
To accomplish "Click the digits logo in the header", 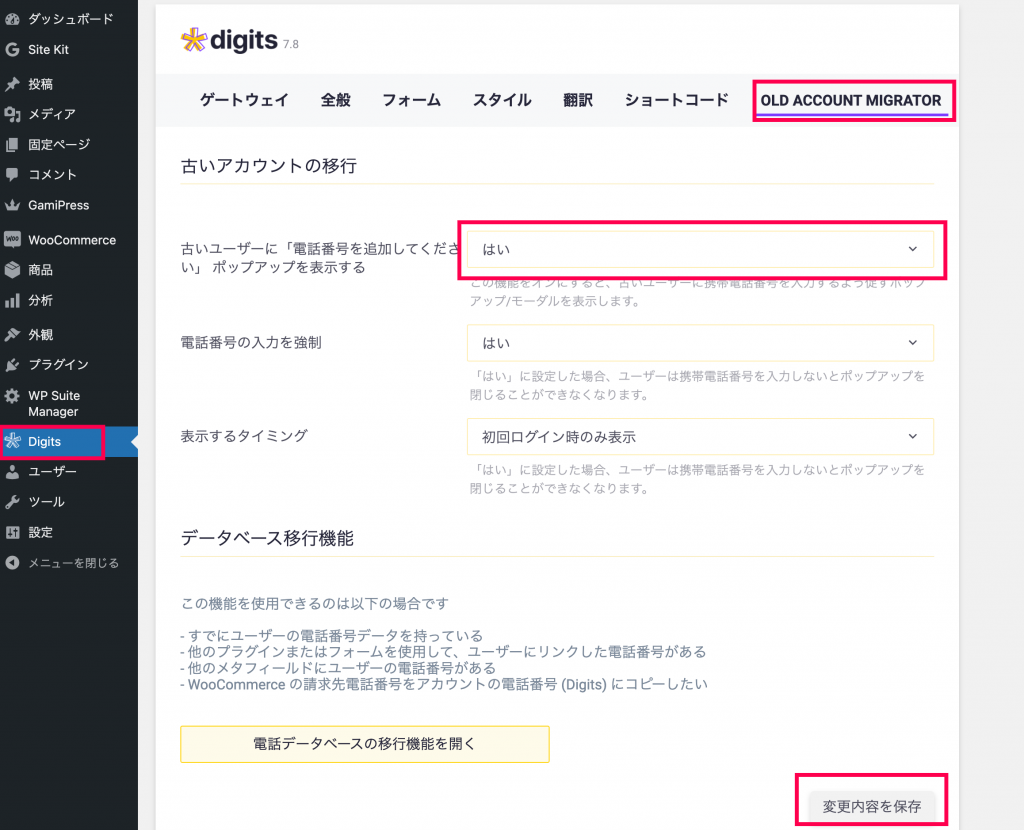I will [229, 40].
